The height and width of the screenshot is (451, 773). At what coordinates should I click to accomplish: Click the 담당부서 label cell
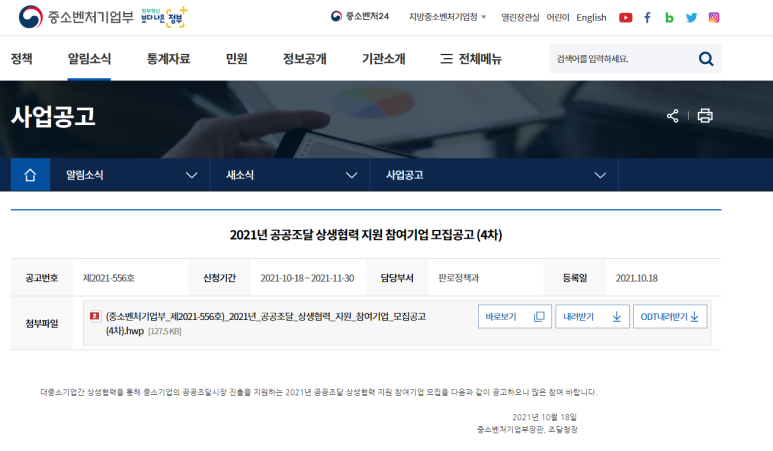[397, 278]
